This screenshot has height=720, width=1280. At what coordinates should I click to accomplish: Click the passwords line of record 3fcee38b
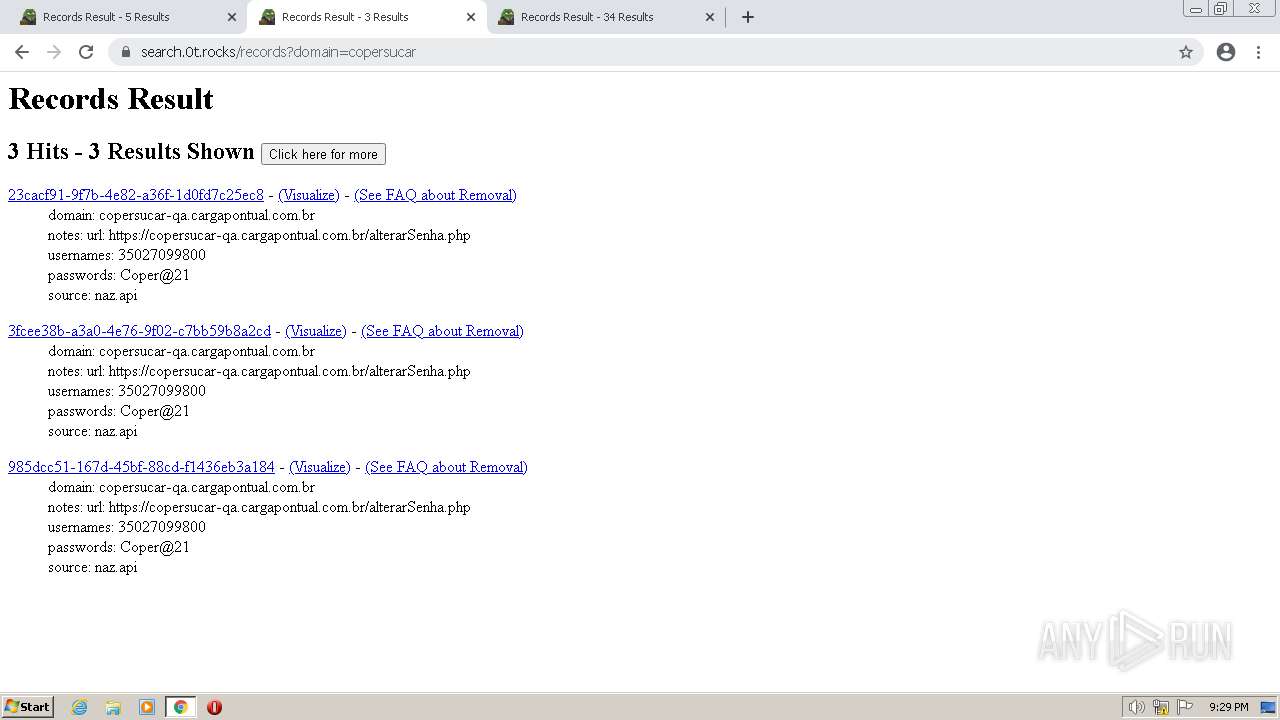pos(119,411)
